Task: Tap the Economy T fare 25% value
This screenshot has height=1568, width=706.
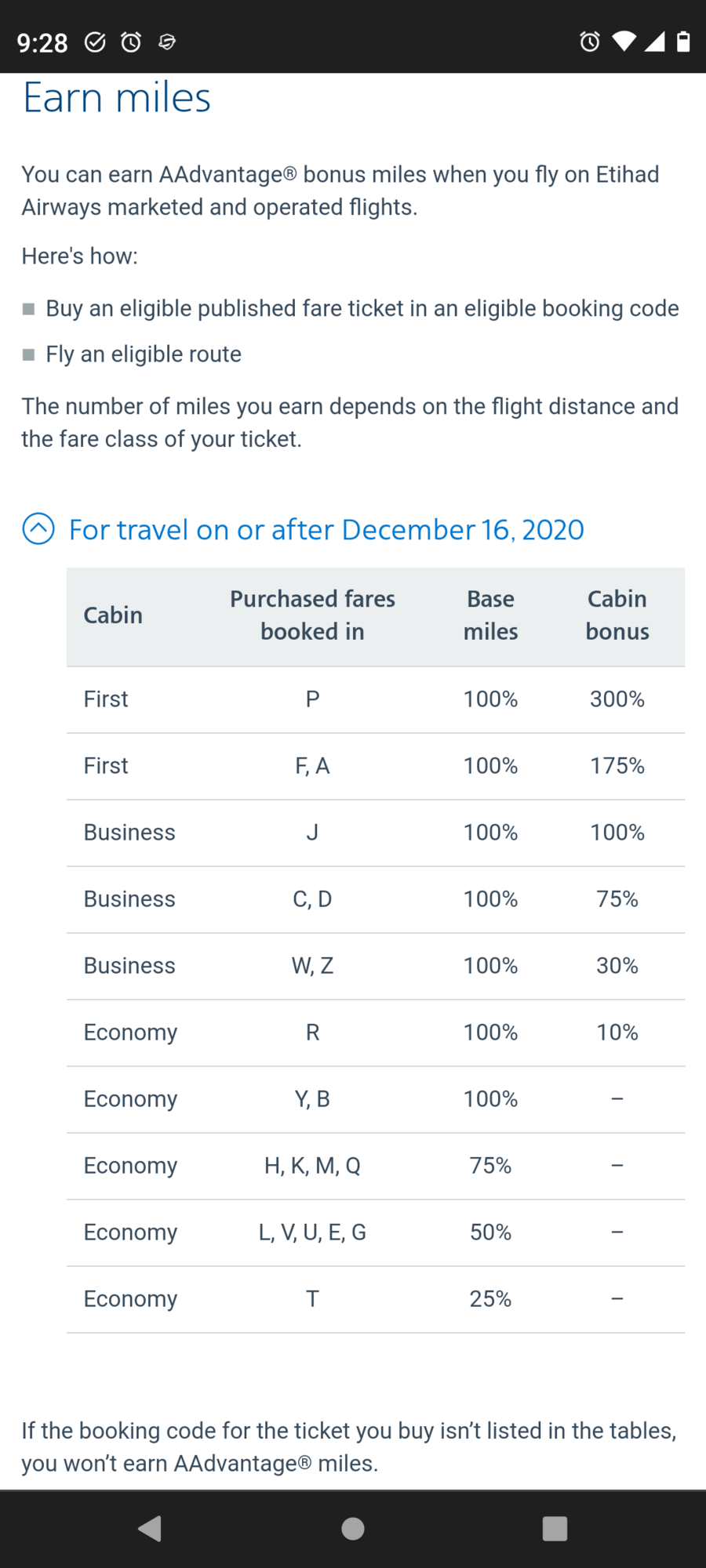Action: pyautogui.click(x=490, y=1299)
